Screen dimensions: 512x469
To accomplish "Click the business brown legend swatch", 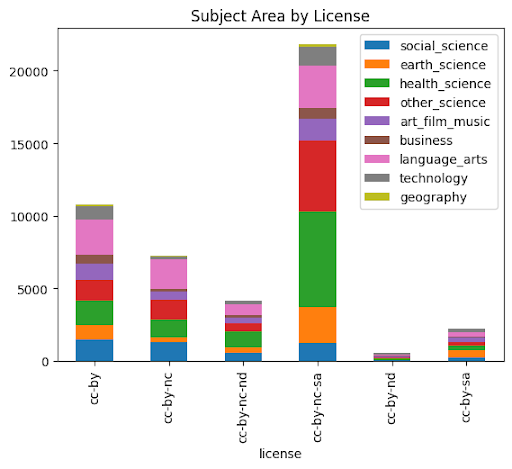I will pos(377,140).
